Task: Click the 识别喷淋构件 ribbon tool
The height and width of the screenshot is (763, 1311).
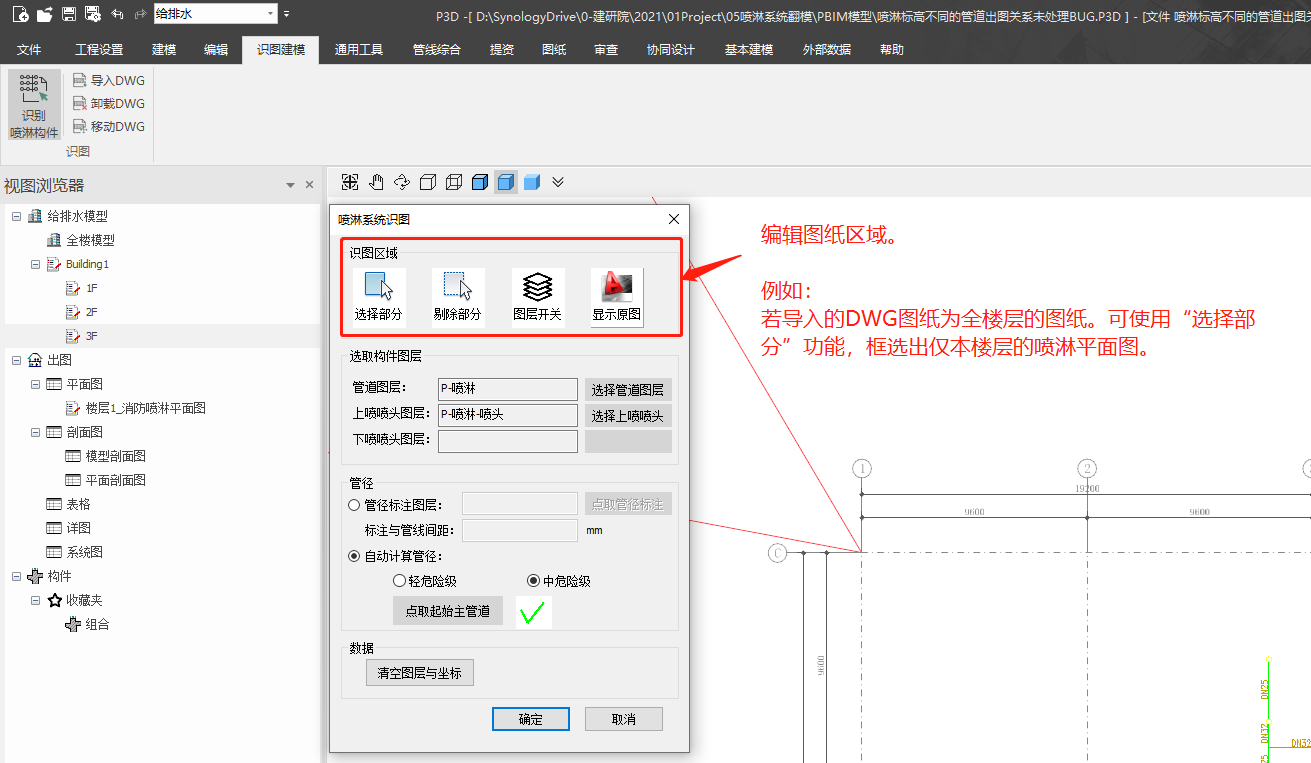Action: (34, 105)
